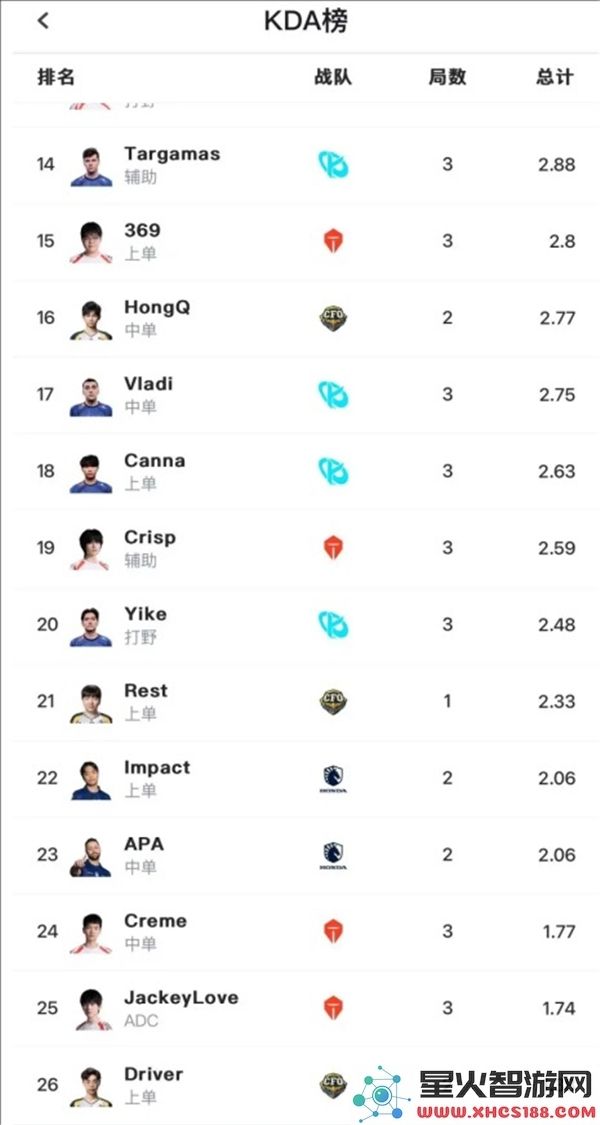Sort by the 局数 column header
Screen dimensions: 600x1125
(x=447, y=77)
